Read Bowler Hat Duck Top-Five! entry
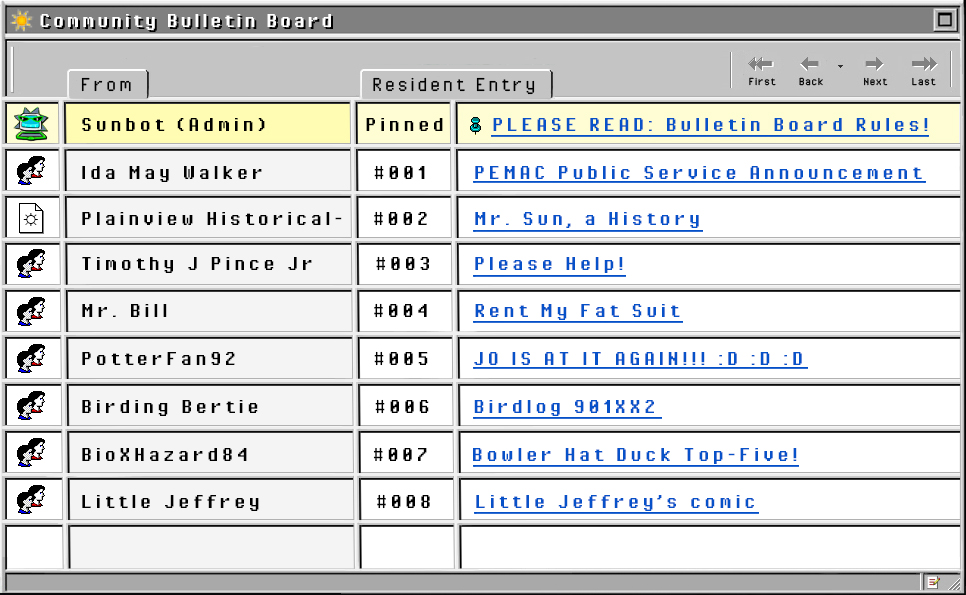This screenshot has width=966, height=595. tap(635, 455)
